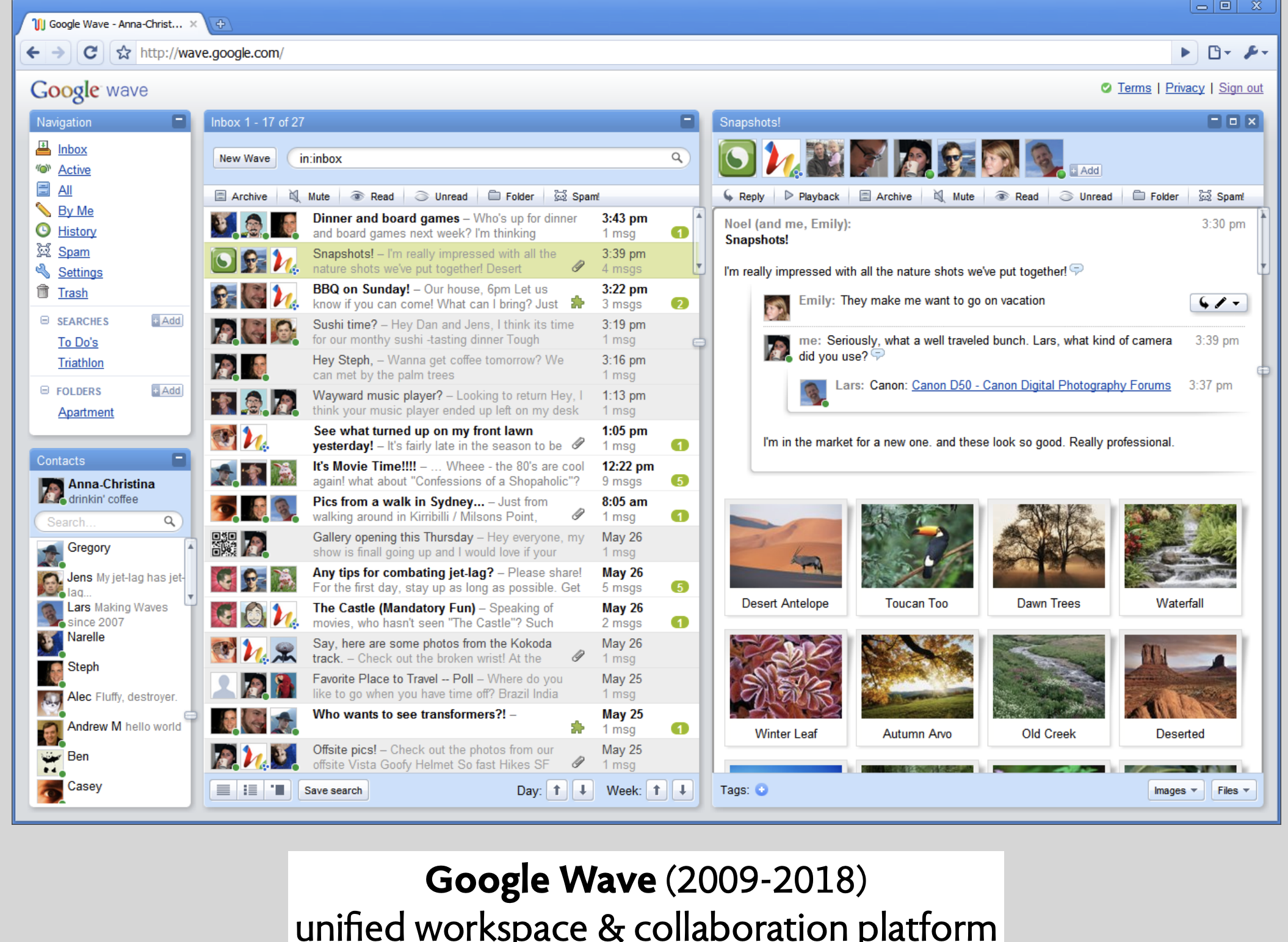
Task: Open the Files dropdown
Action: coord(1234,790)
